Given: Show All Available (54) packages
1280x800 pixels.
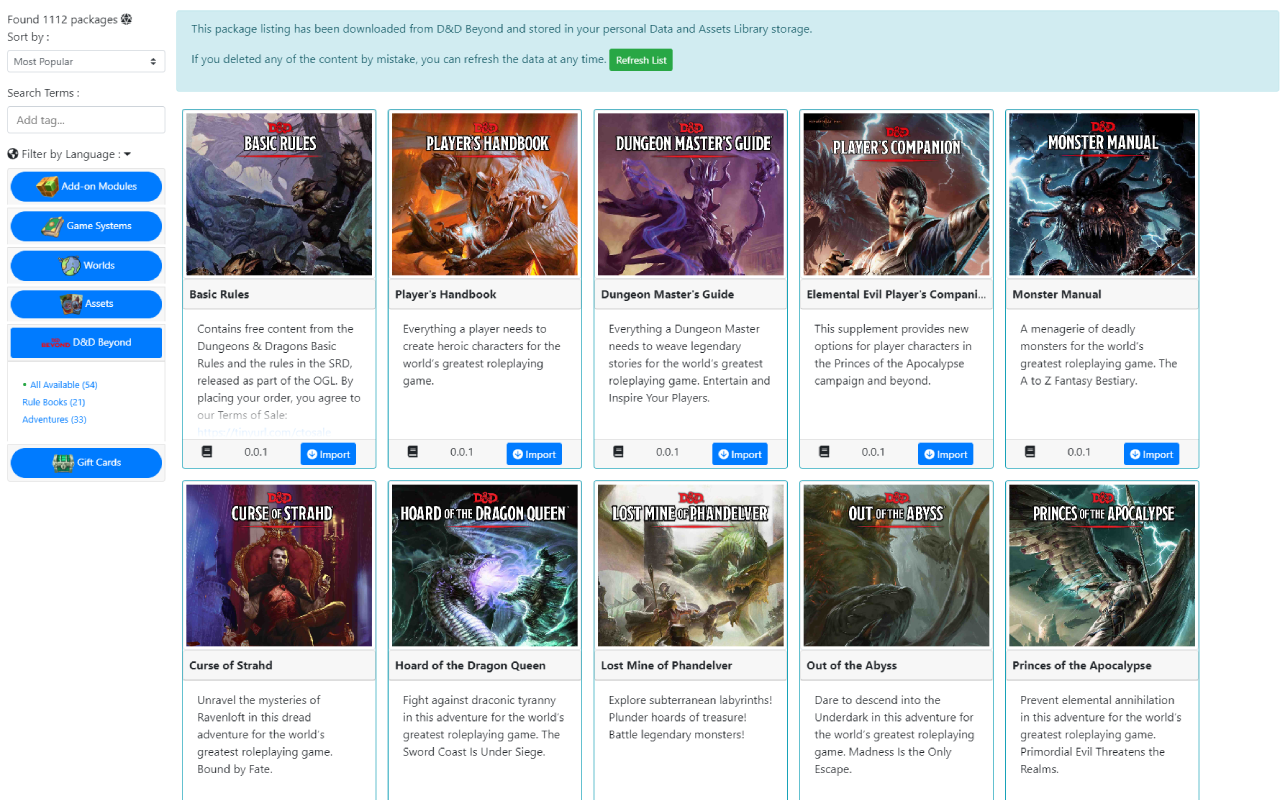Looking at the screenshot, I should [x=63, y=385].
